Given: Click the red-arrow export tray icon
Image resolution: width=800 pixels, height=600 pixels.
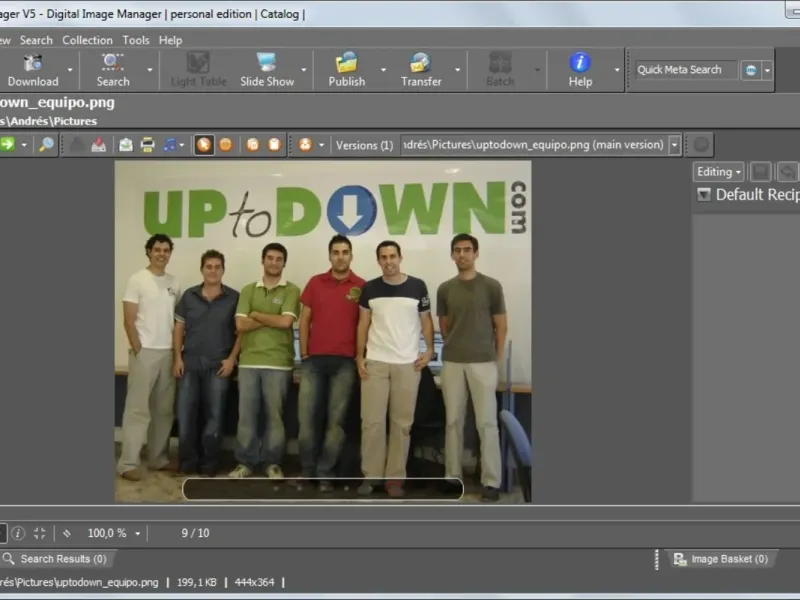Looking at the screenshot, I should click(98, 145).
